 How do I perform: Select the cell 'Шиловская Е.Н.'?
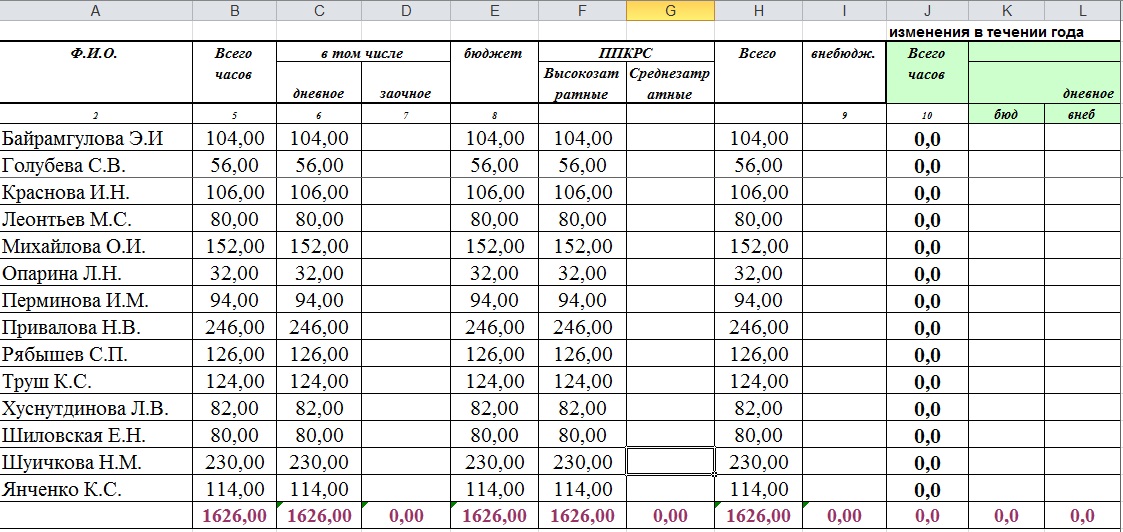(x=96, y=435)
